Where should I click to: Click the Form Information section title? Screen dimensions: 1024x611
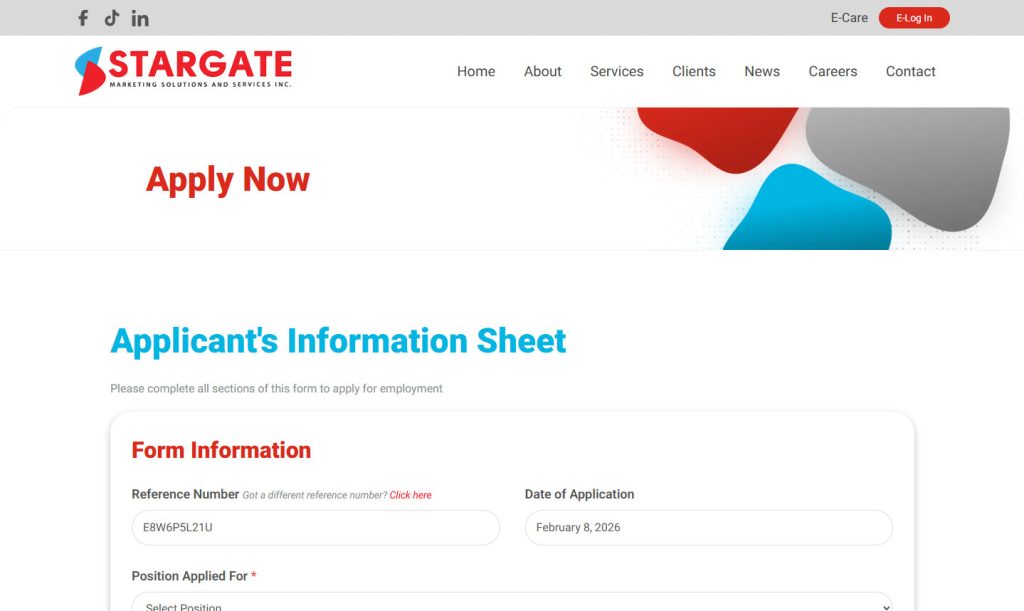(221, 450)
